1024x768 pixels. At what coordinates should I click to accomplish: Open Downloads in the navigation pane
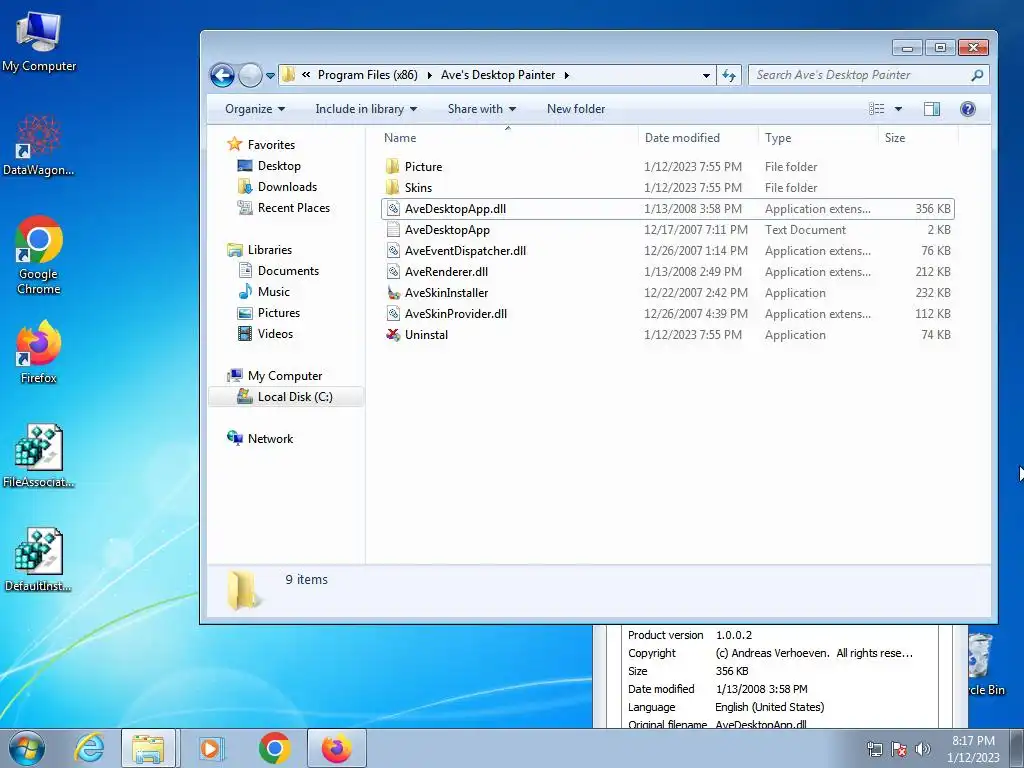287,187
